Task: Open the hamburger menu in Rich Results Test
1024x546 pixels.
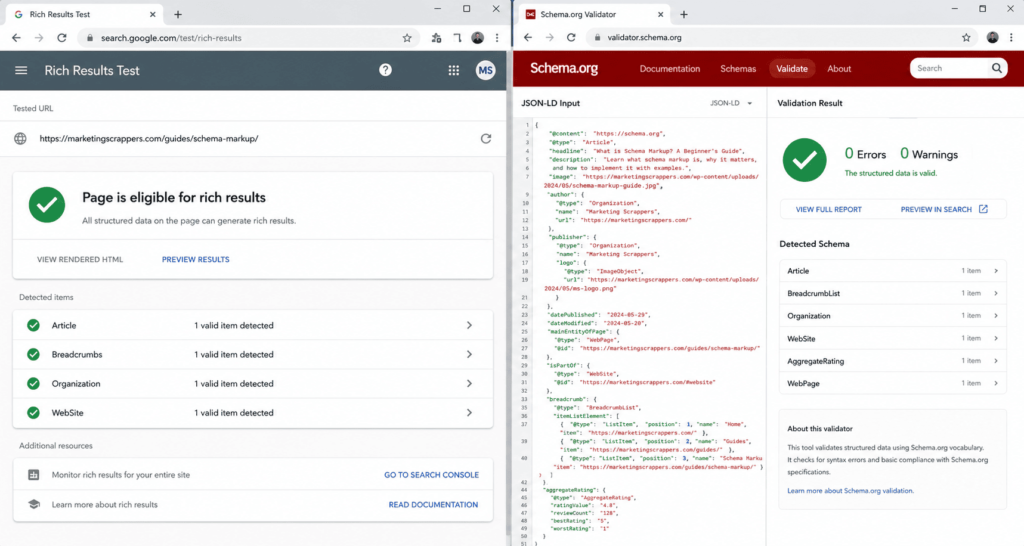Action: click(21, 70)
